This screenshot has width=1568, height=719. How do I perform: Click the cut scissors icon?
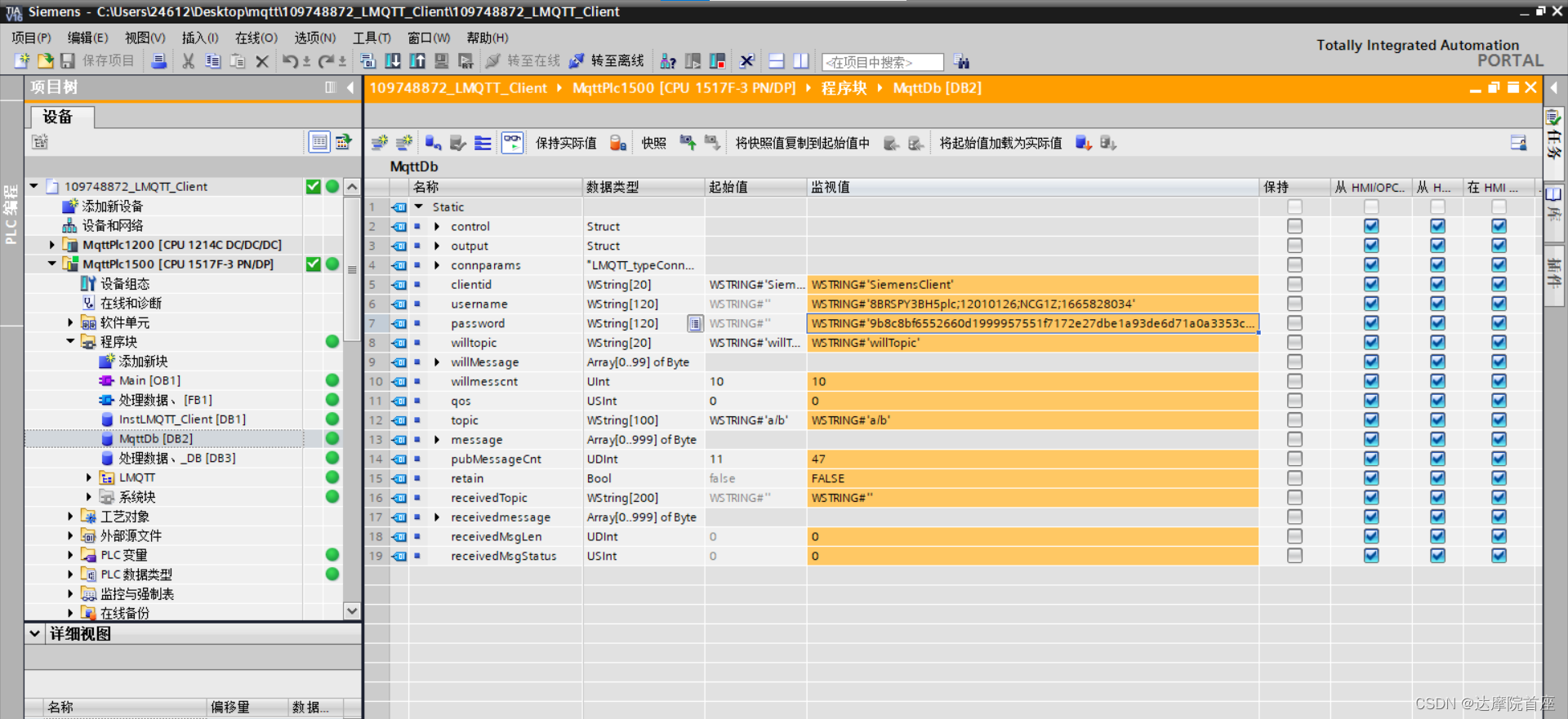pyautogui.click(x=189, y=61)
